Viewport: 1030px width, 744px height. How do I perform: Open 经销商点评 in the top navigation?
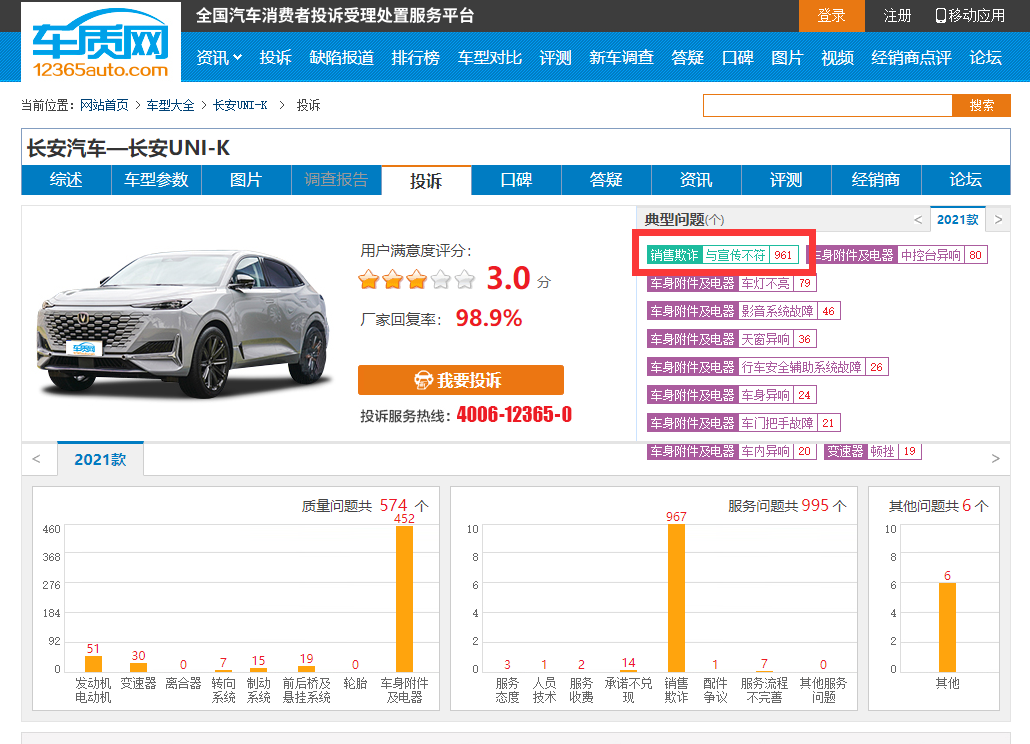pos(911,58)
